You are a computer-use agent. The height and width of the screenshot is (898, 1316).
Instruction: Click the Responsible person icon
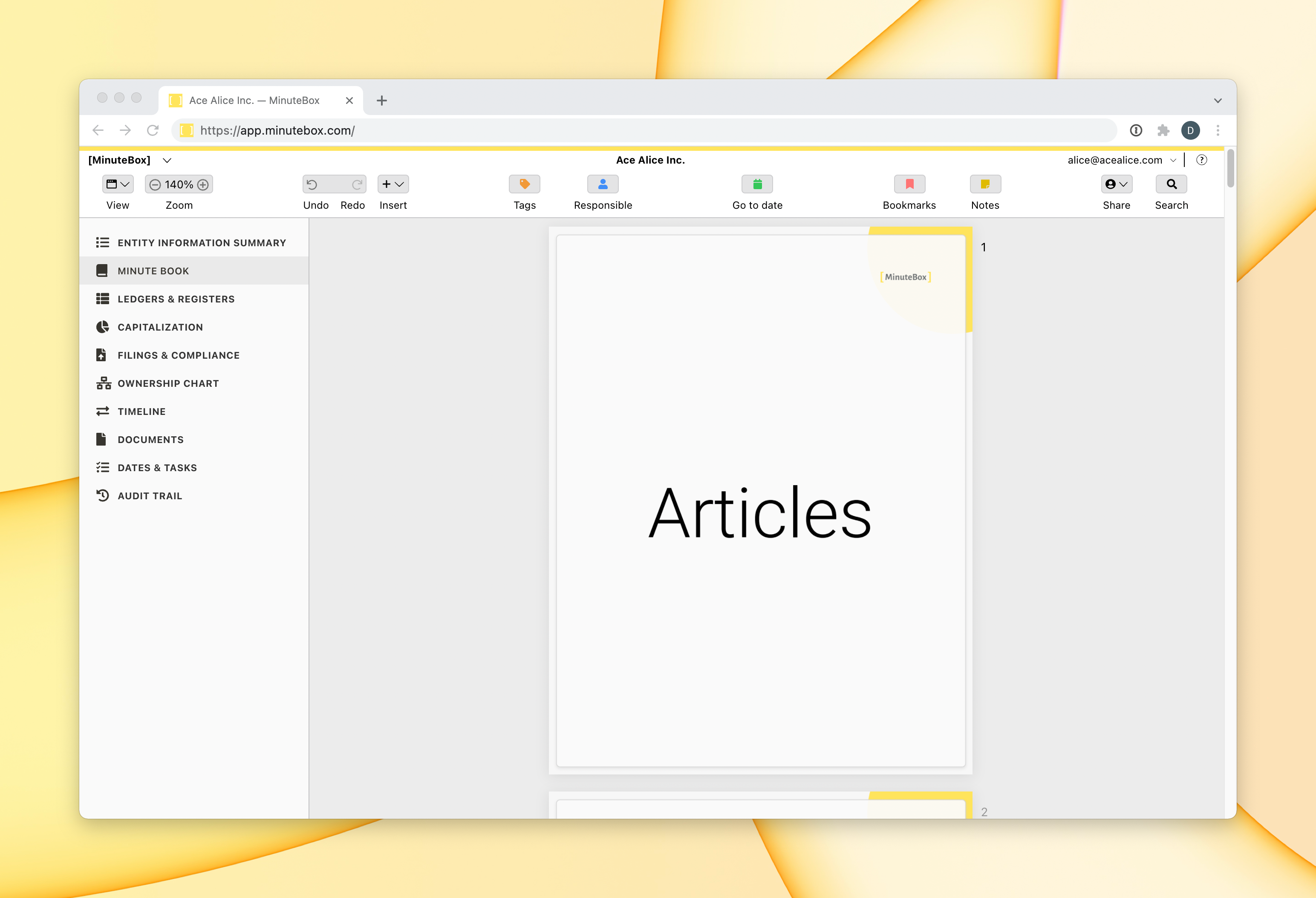(x=603, y=184)
